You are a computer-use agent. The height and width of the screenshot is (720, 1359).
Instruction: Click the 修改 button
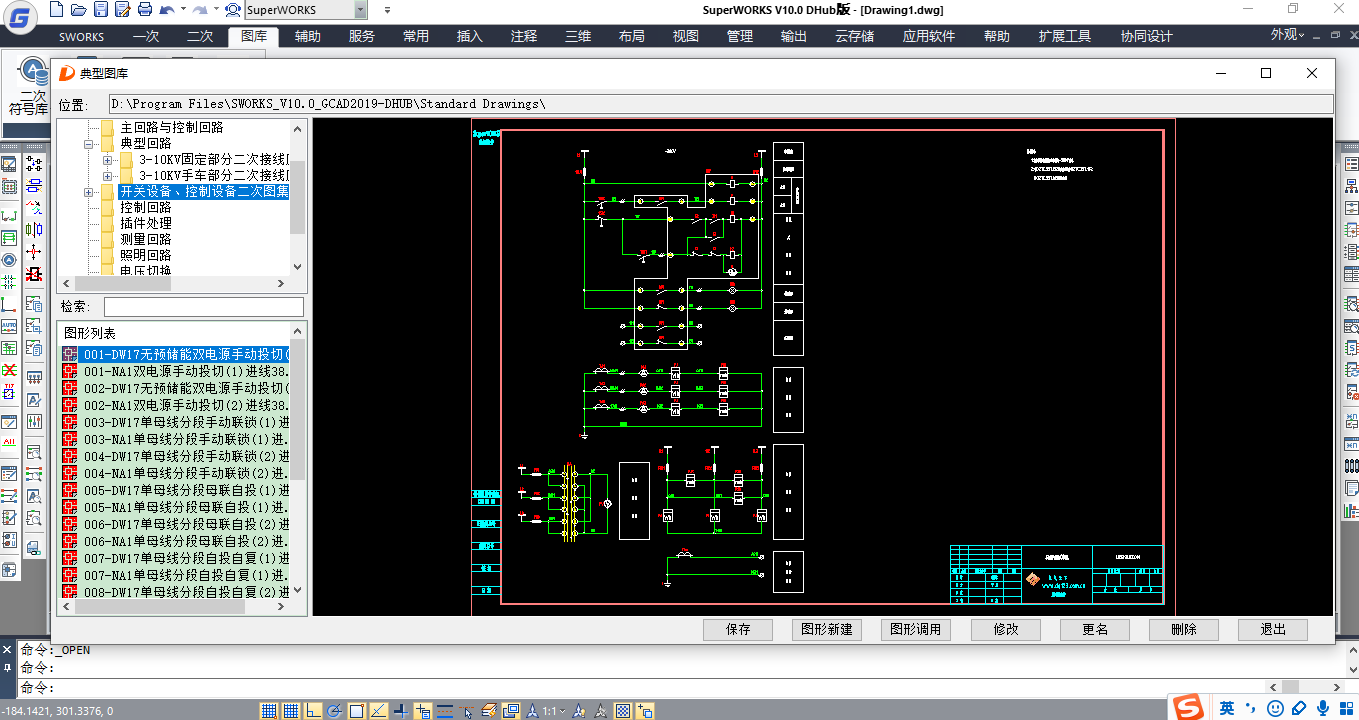pyautogui.click(x=1005, y=630)
